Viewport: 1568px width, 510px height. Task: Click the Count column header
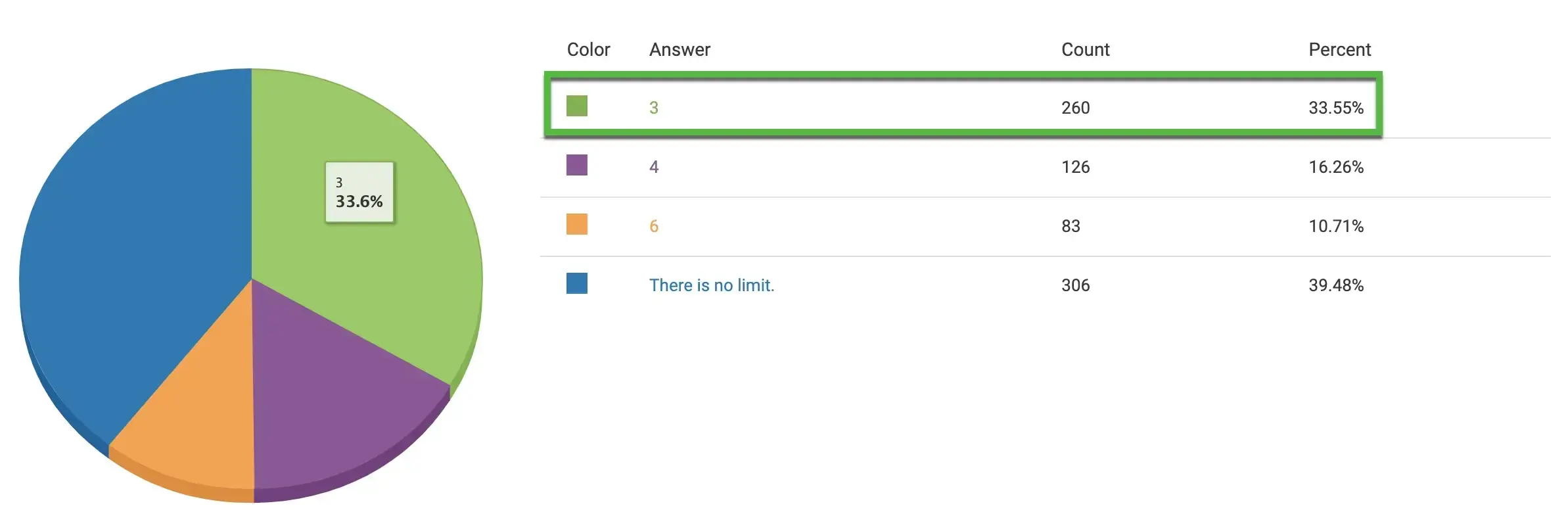pos(1085,50)
